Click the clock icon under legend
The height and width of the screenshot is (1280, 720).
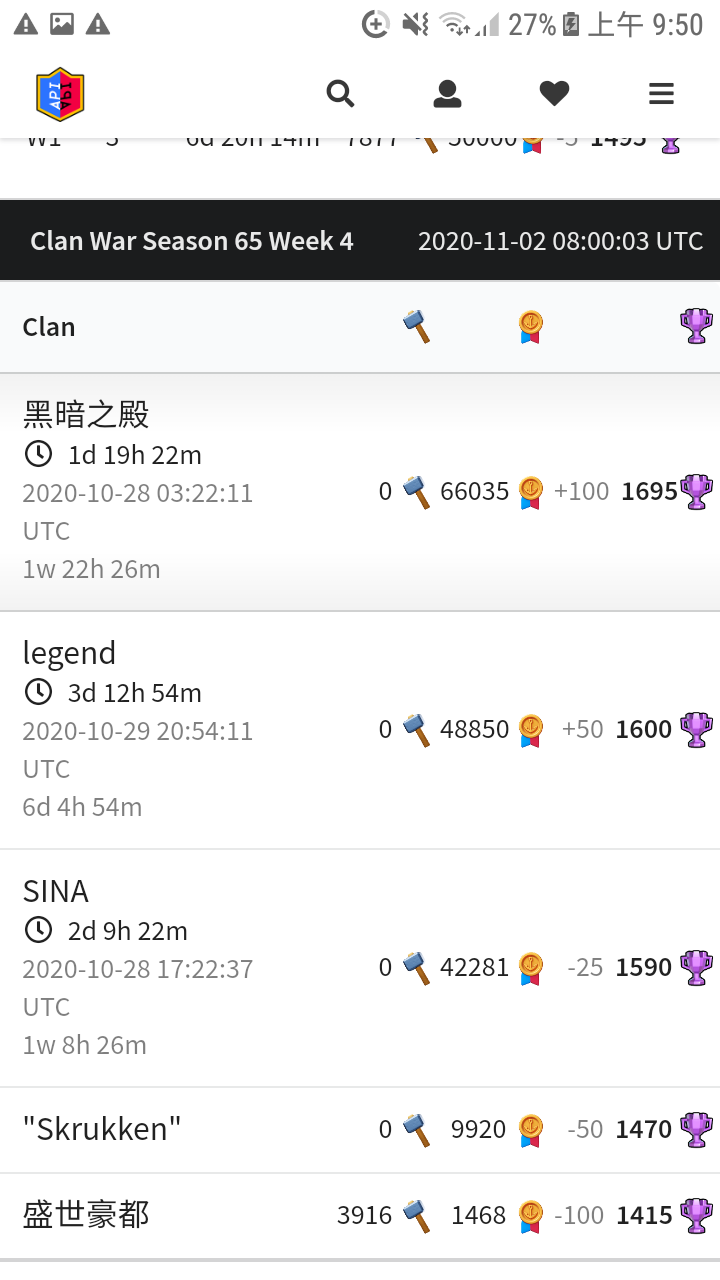click(x=38, y=692)
